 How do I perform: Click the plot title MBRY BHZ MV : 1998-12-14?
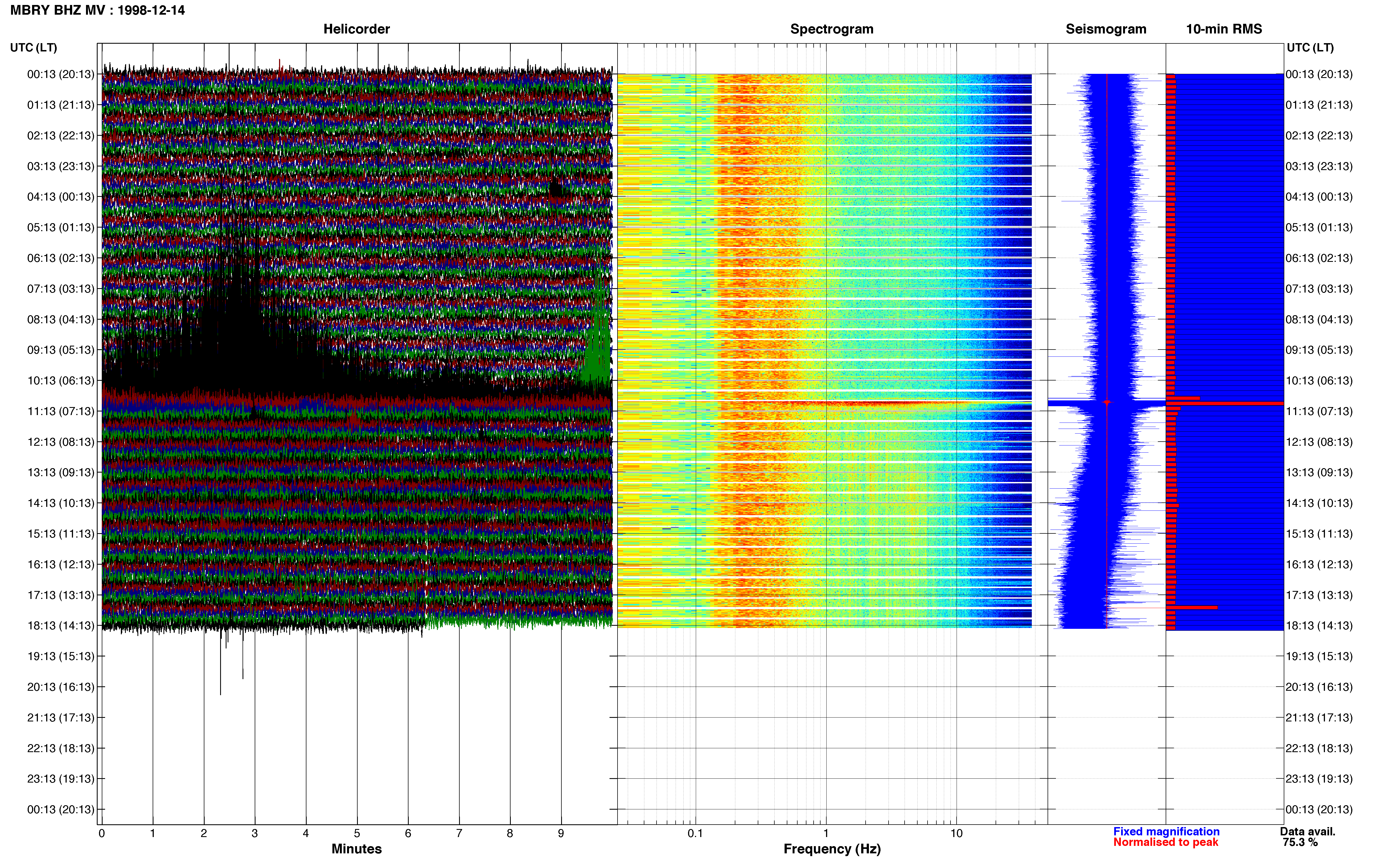[x=98, y=10]
